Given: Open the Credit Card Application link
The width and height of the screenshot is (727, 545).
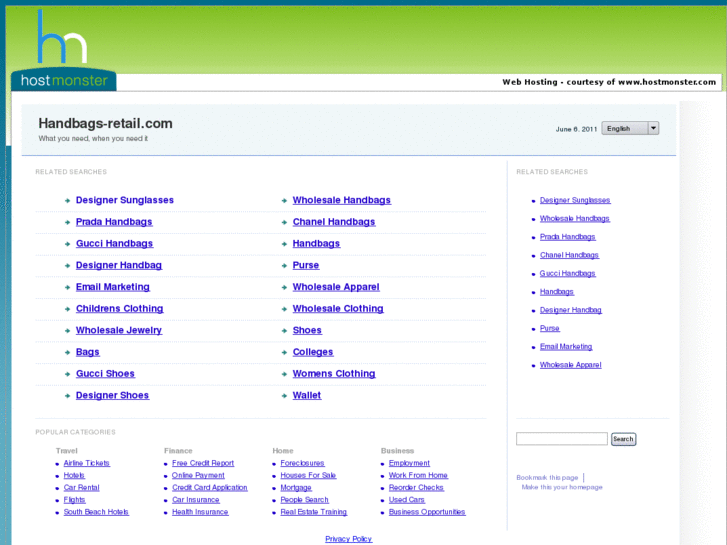Looking at the screenshot, I should click(x=210, y=488).
